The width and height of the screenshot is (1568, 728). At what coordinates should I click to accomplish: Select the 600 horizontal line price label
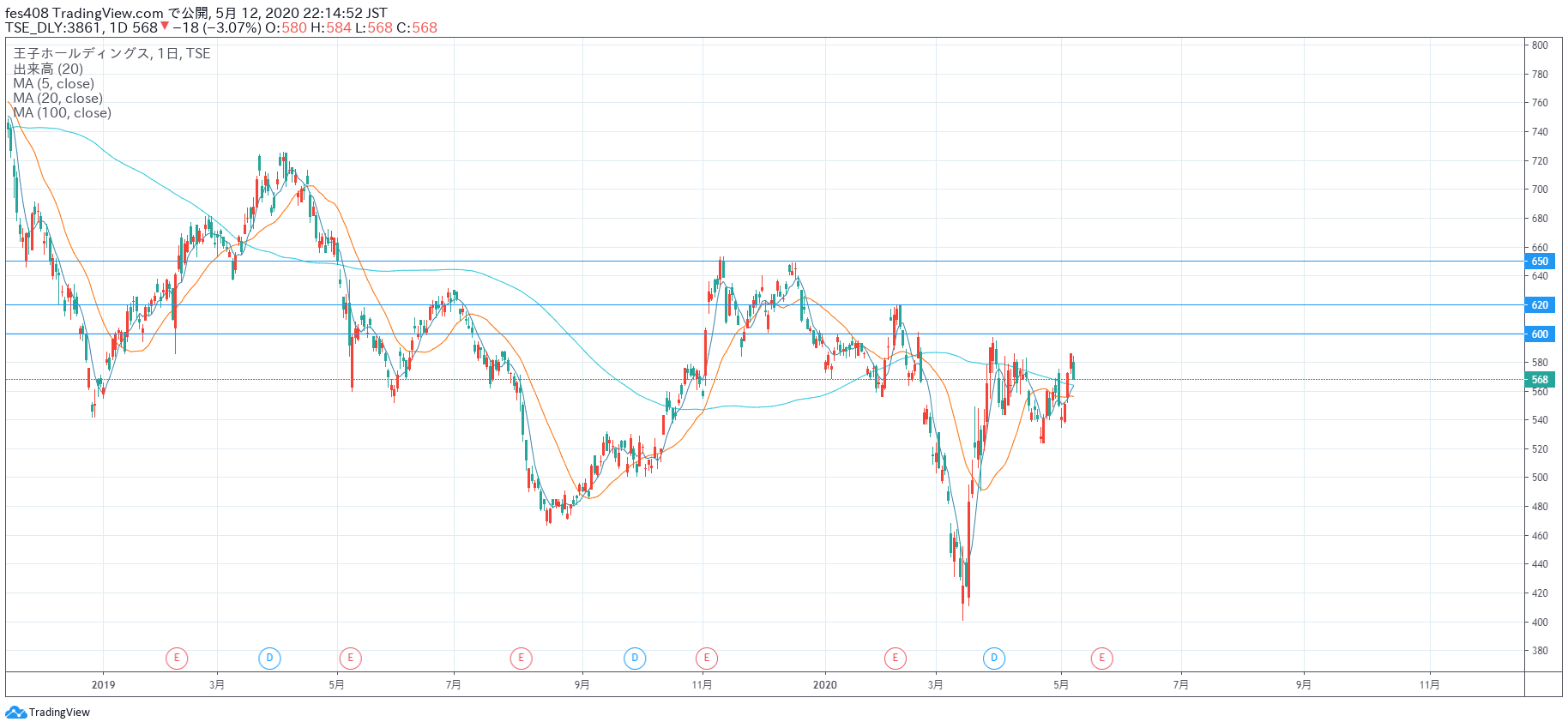(x=1540, y=334)
